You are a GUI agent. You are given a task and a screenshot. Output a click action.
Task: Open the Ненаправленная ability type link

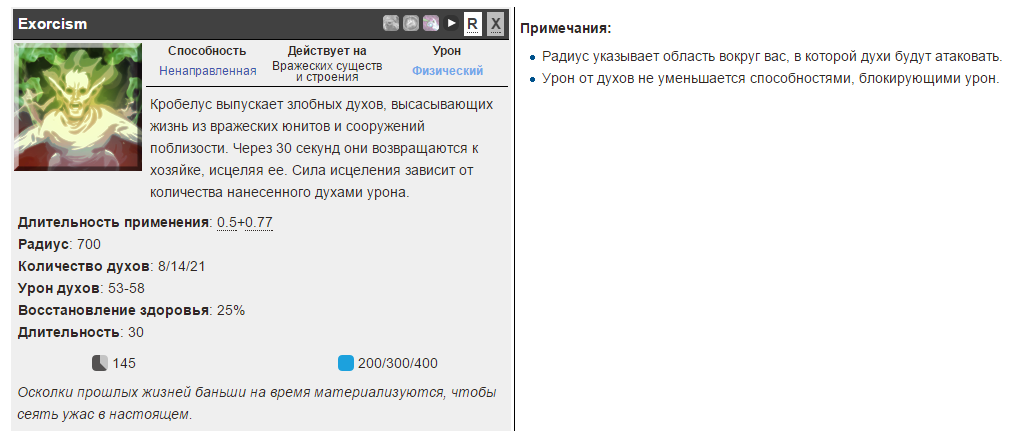[x=207, y=71]
